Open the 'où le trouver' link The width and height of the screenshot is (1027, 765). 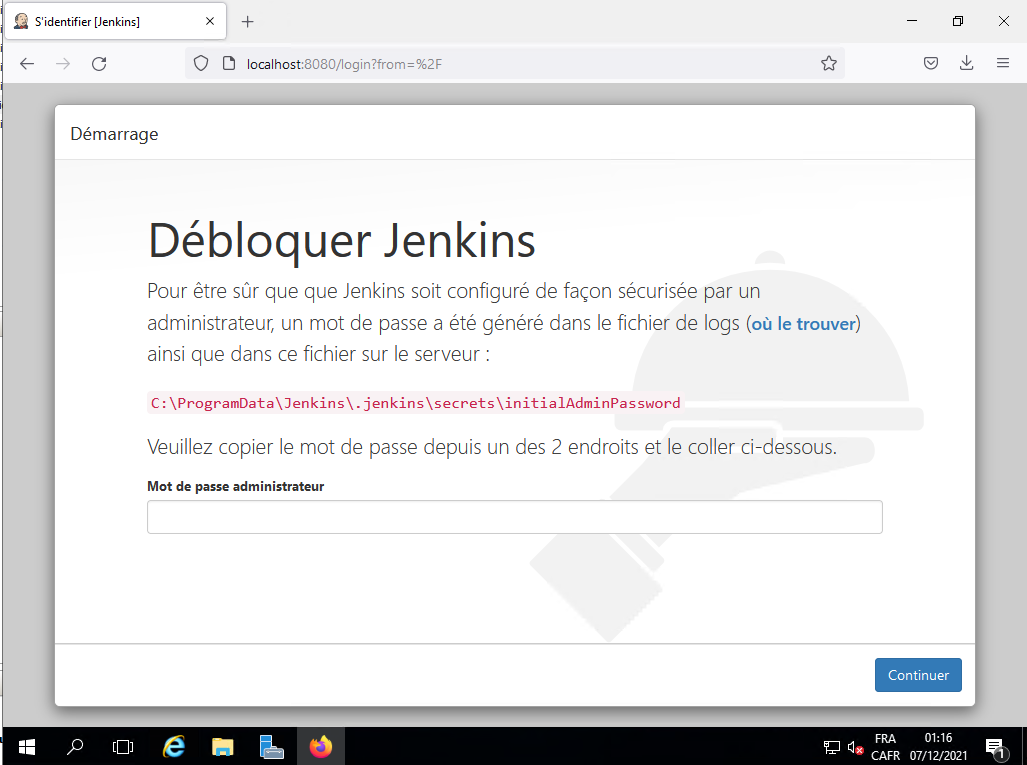pos(803,324)
